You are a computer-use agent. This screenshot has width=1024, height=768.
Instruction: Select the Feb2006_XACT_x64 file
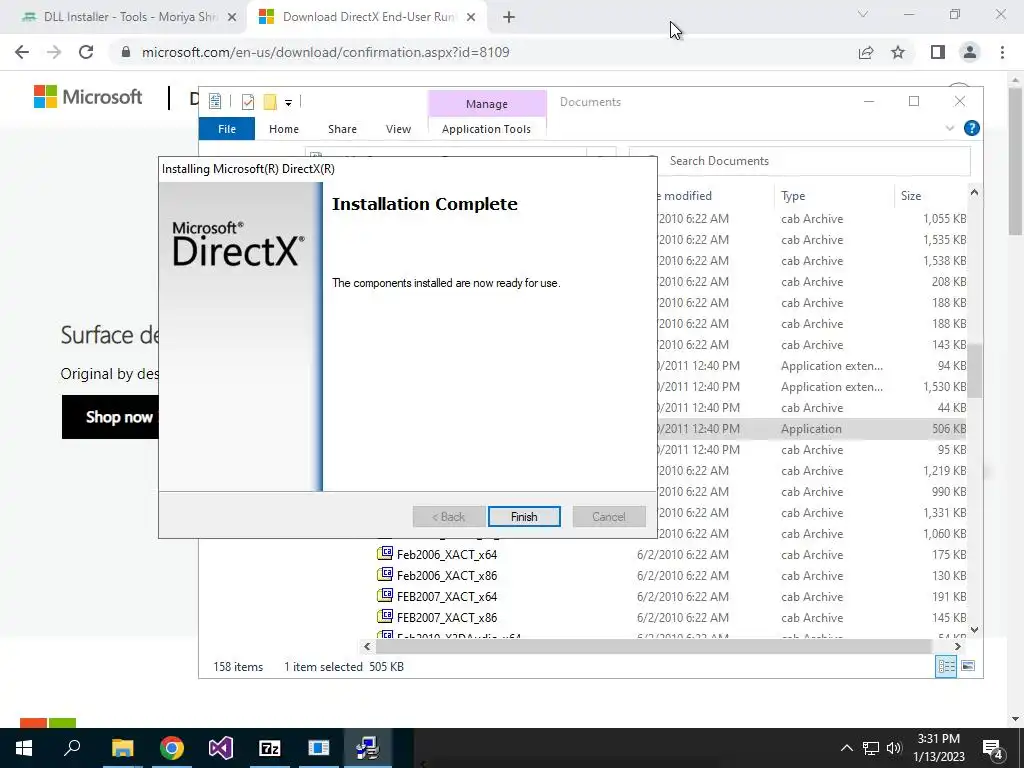tap(447, 554)
